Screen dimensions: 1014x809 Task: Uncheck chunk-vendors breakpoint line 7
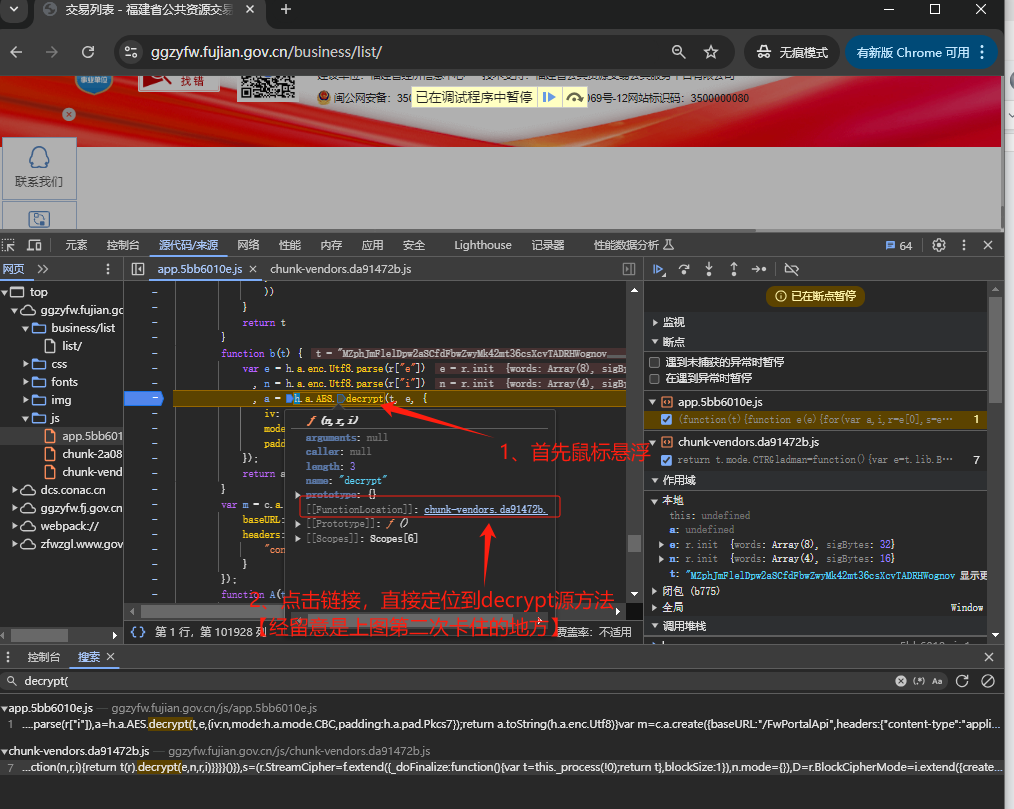point(666,460)
